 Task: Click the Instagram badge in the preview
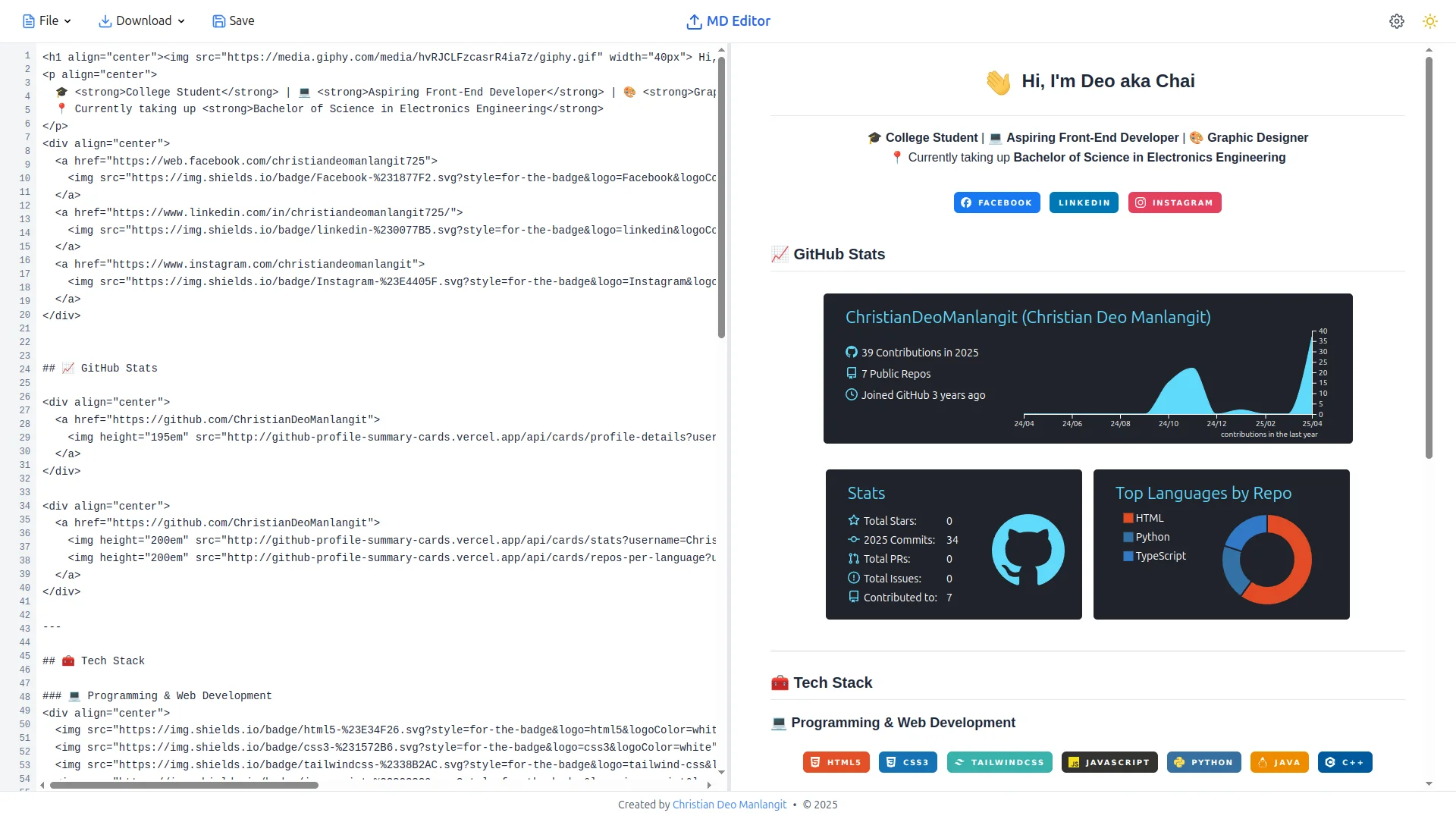pyautogui.click(x=1175, y=202)
